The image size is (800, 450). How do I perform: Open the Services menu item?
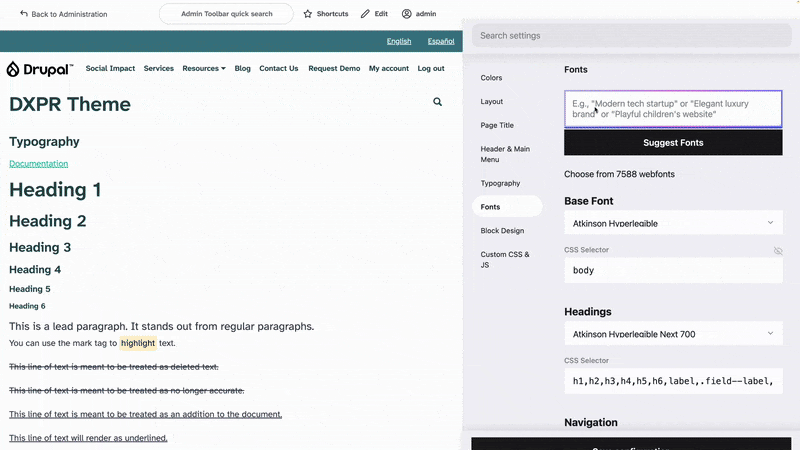click(159, 68)
